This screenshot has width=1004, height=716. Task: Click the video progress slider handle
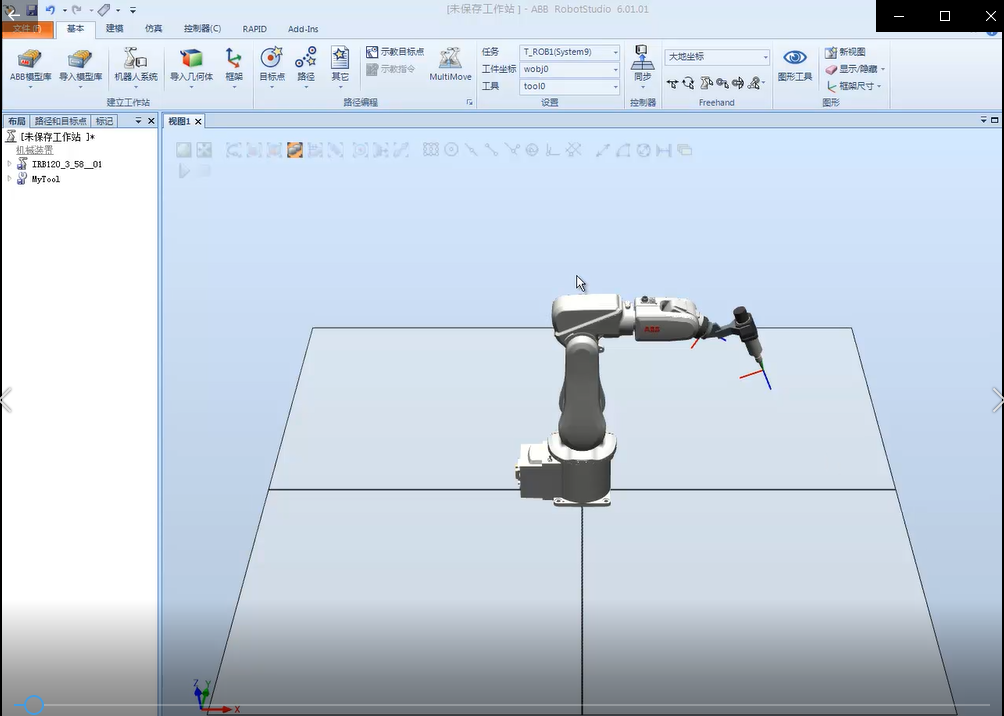click(34, 705)
